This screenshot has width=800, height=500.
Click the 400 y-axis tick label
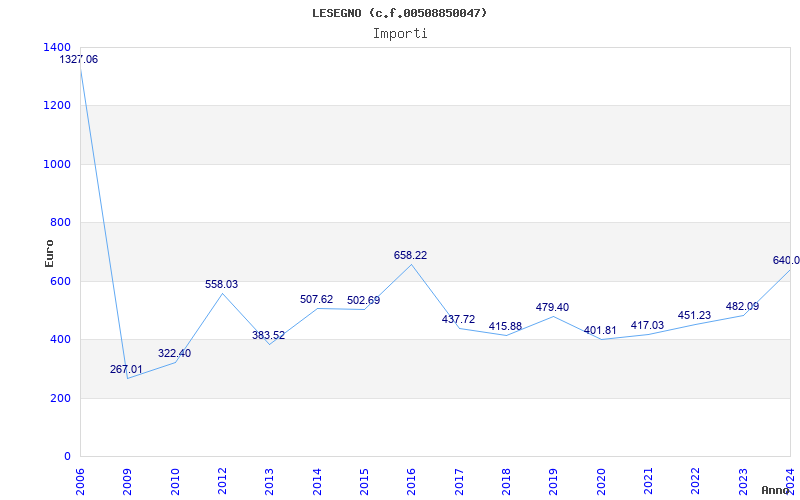(60, 339)
